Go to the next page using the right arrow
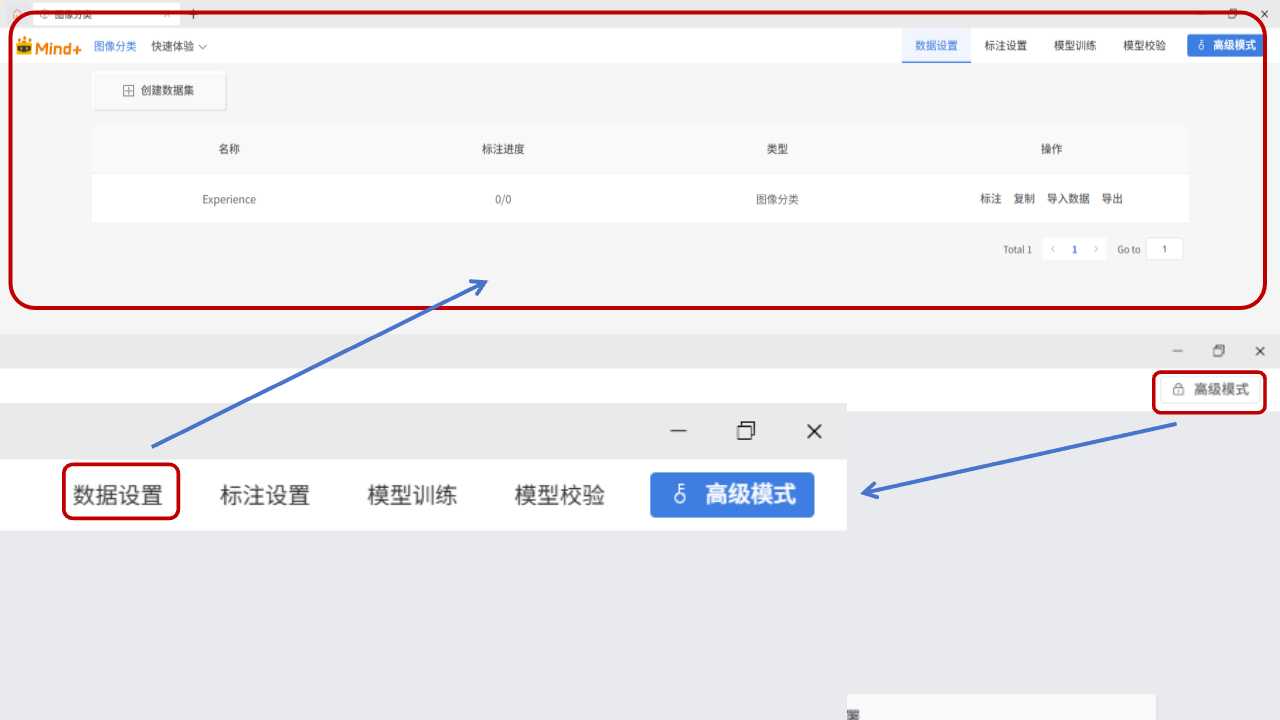 [x=1096, y=249]
